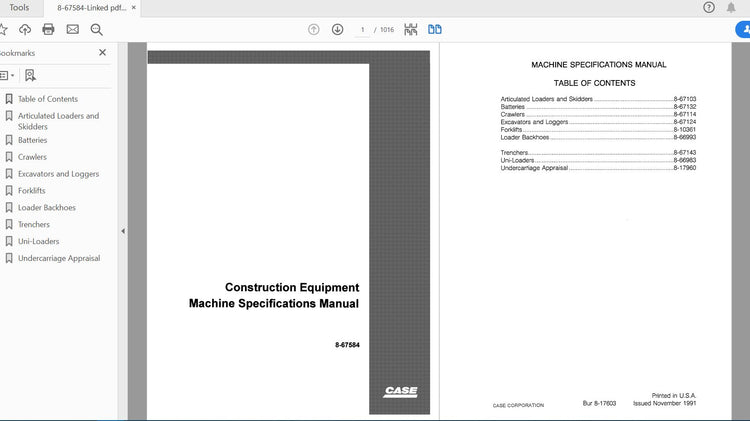The width and height of the screenshot is (750, 421).
Task: Click bookmark icon beside Crawlers
Action: tap(9, 157)
